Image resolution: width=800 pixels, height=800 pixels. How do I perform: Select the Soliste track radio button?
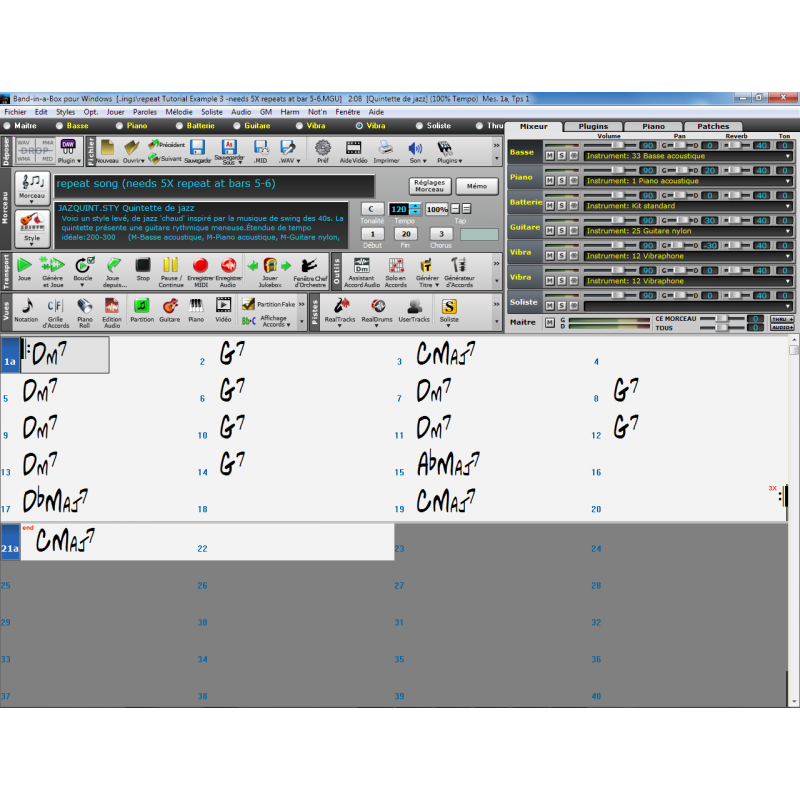419,126
